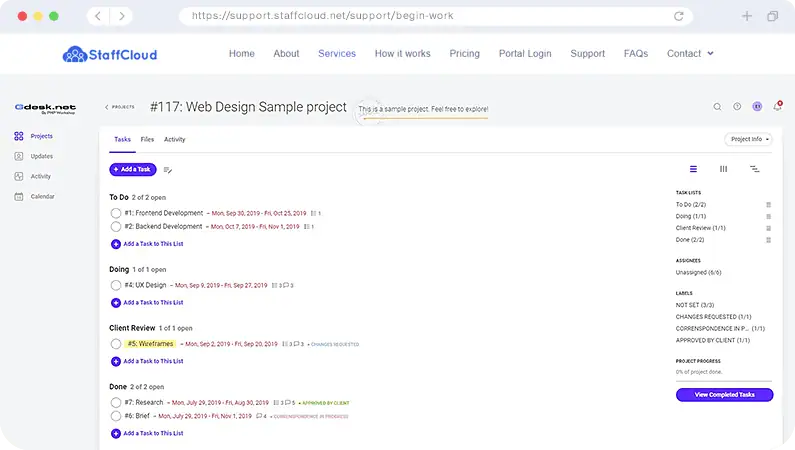Click the project progress bar

[x=724, y=381]
